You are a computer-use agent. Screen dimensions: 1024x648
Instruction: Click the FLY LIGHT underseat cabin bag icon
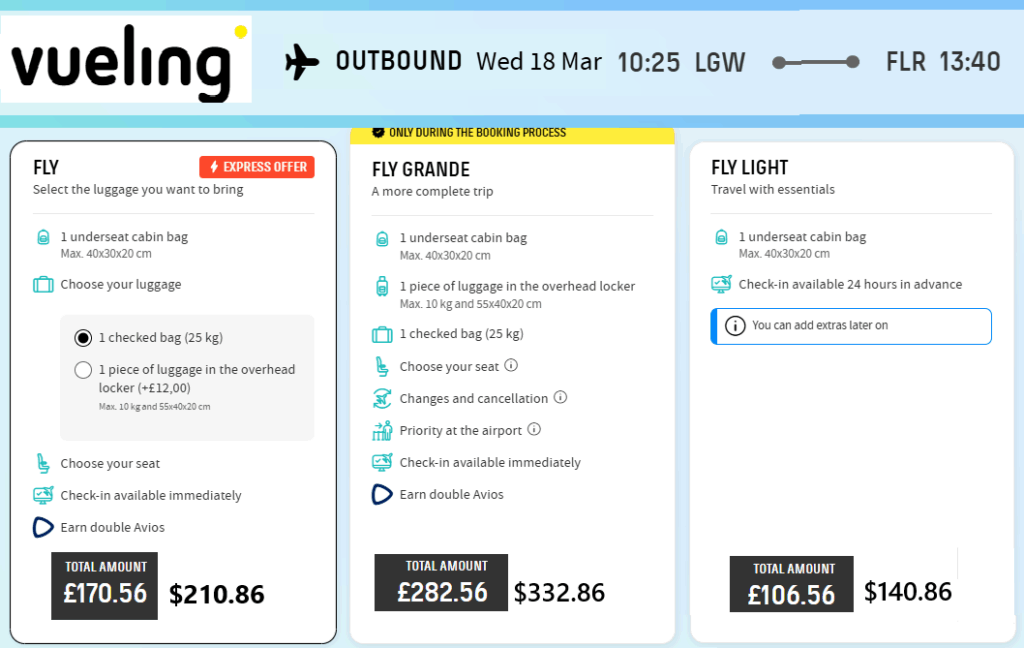(x=721, y=238)
